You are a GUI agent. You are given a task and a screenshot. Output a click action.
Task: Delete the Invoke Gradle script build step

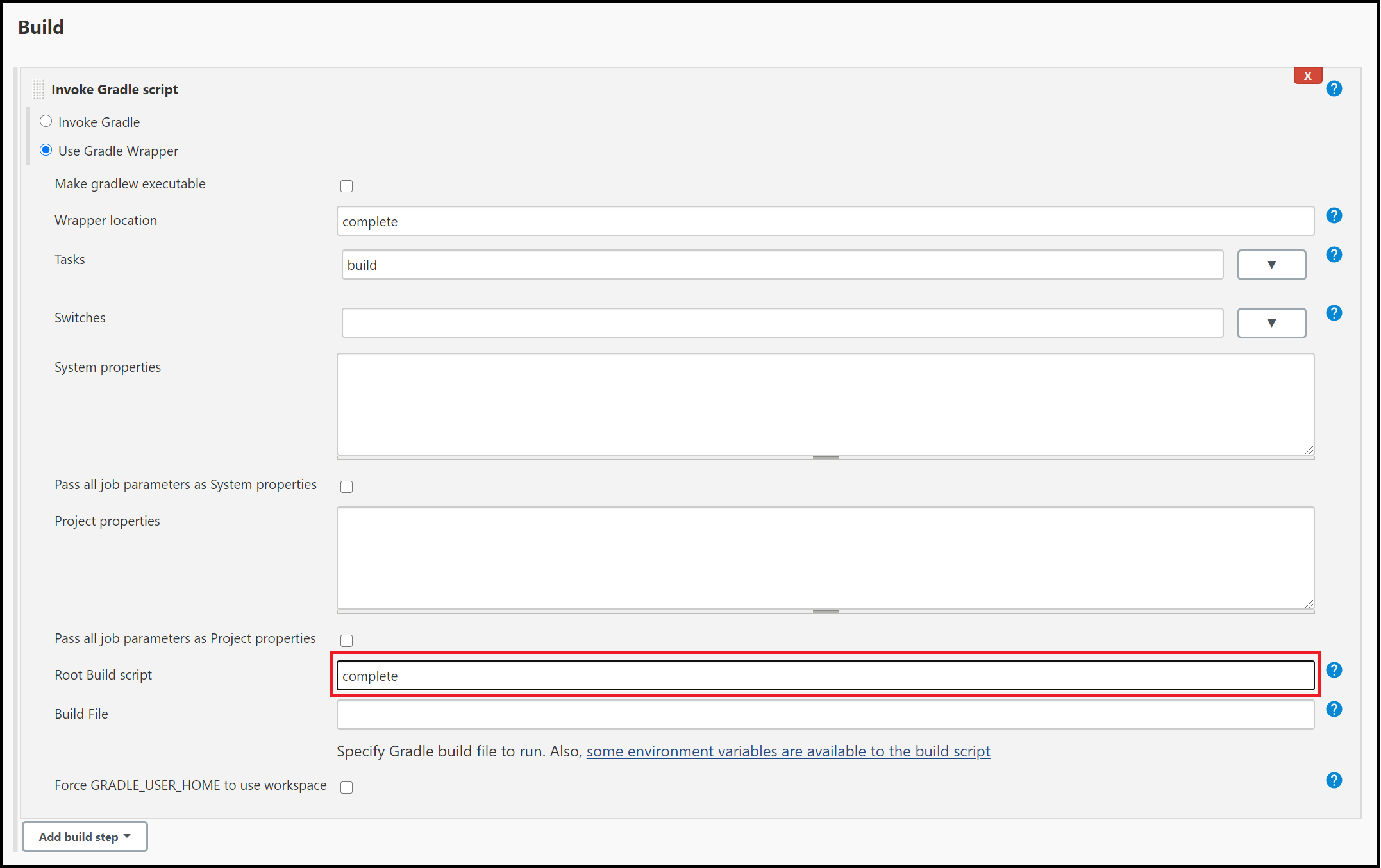tap(1307, 74)
